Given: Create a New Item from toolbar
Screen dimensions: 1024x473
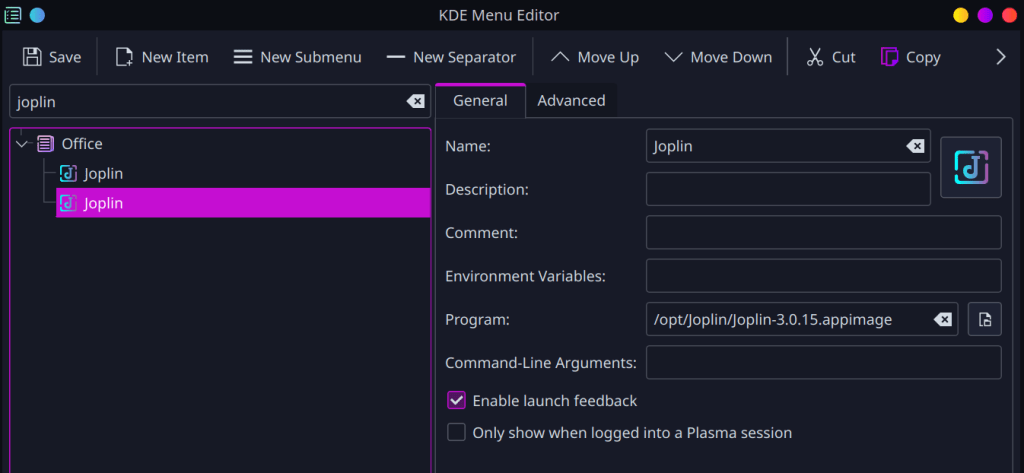Looking at the screenshot, I should (x=162, y=57).
